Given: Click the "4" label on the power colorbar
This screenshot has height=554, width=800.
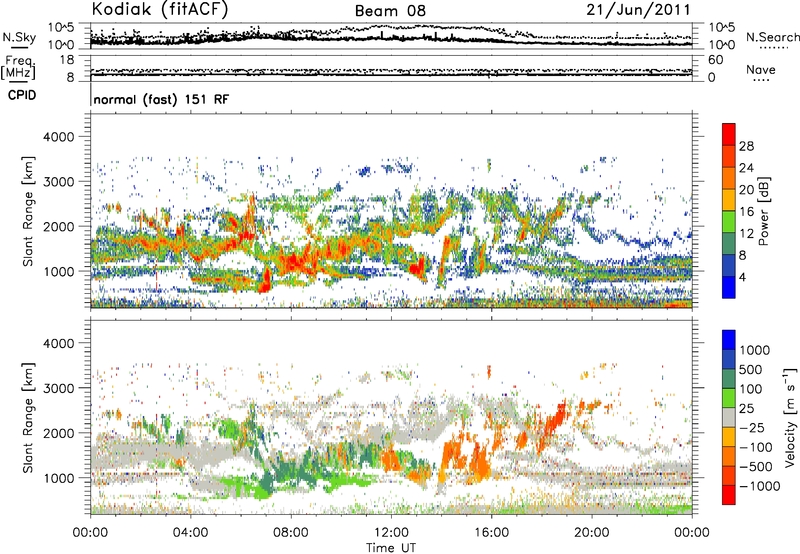Looking at the screenshot, I should pos(742,277).
